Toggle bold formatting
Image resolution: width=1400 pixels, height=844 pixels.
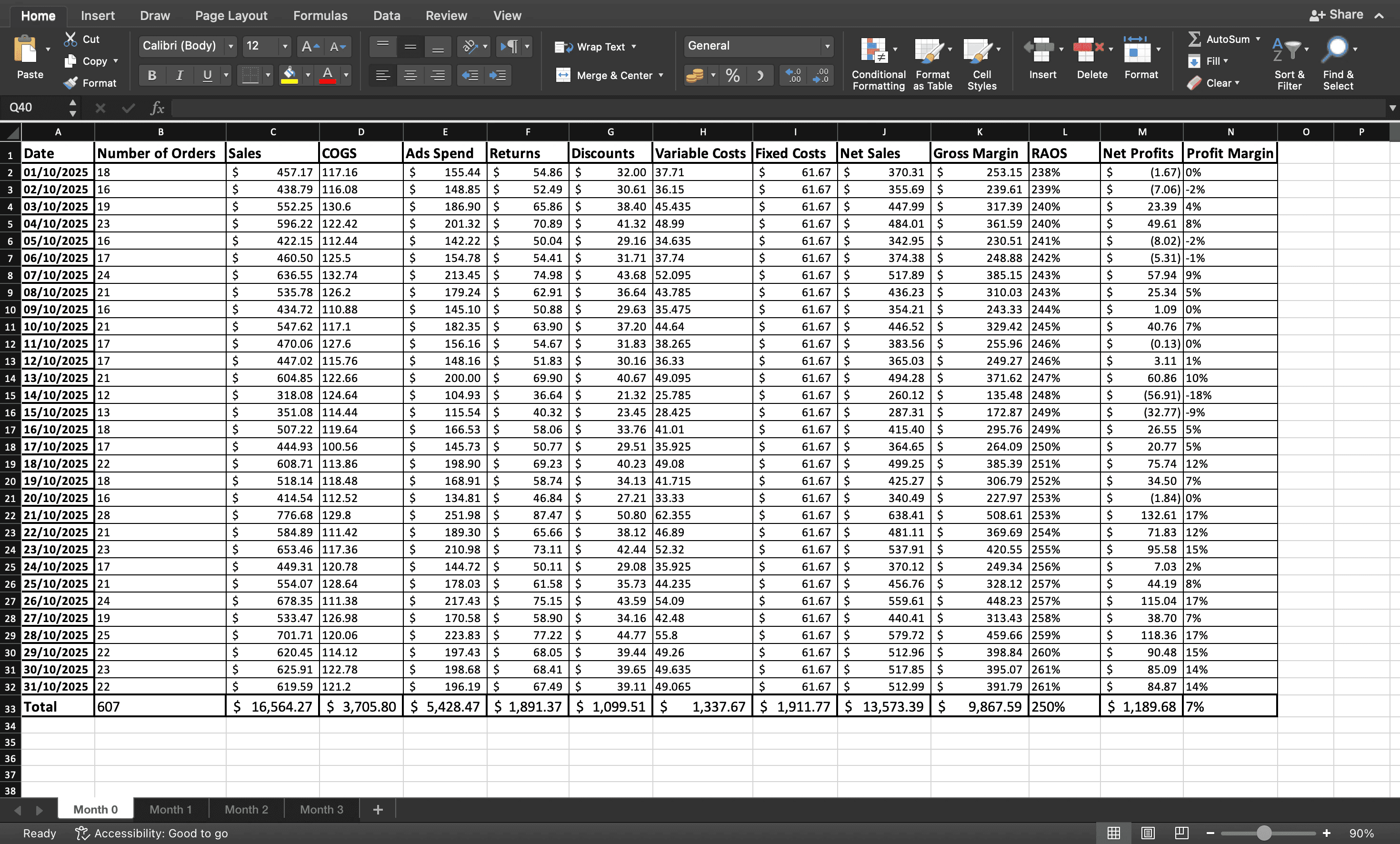click(152, 76)
